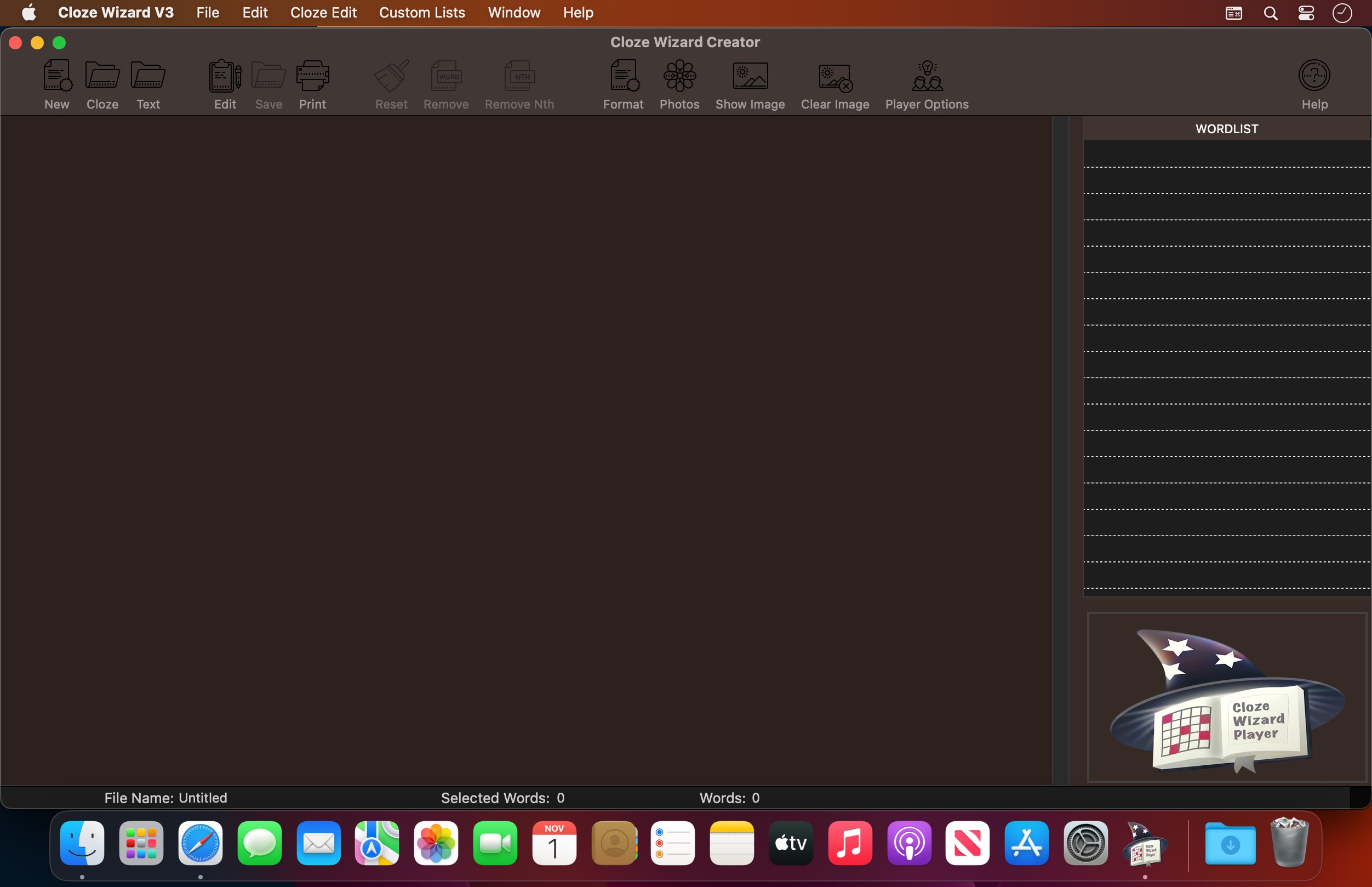This screenshot has width=1372, height=887.
Task: Open the Format toolbar tool
Action: 624,76
